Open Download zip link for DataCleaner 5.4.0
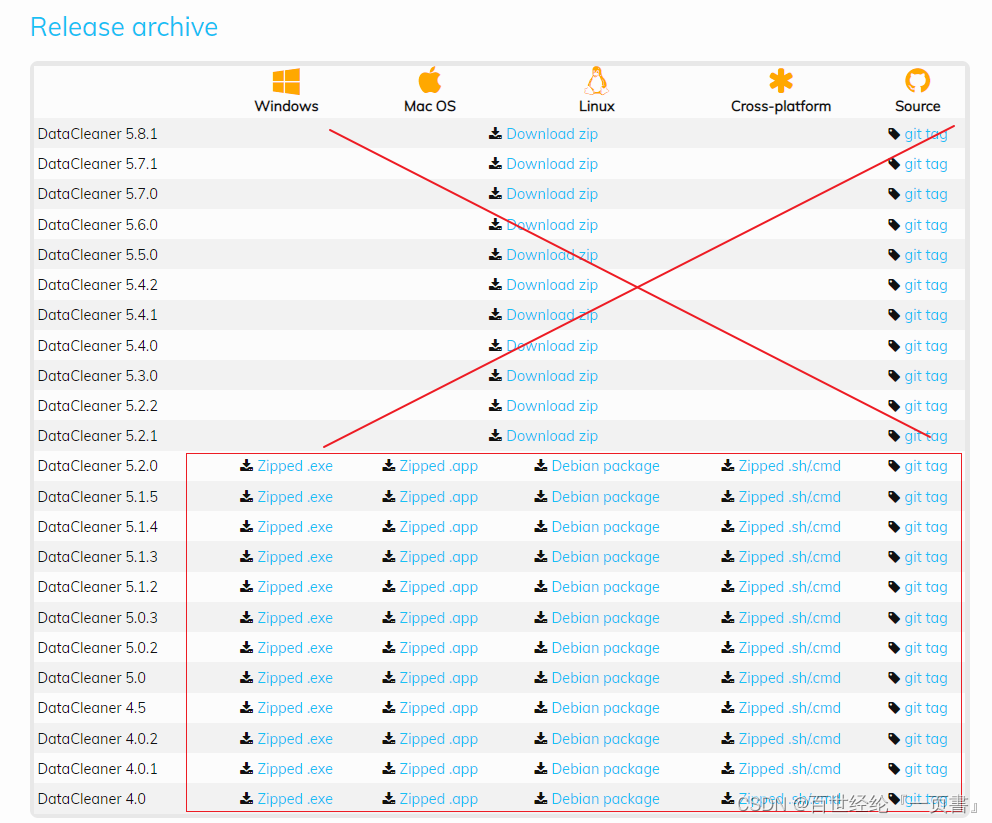The height and width of the screenshot is (823, 992). point(552,346)
